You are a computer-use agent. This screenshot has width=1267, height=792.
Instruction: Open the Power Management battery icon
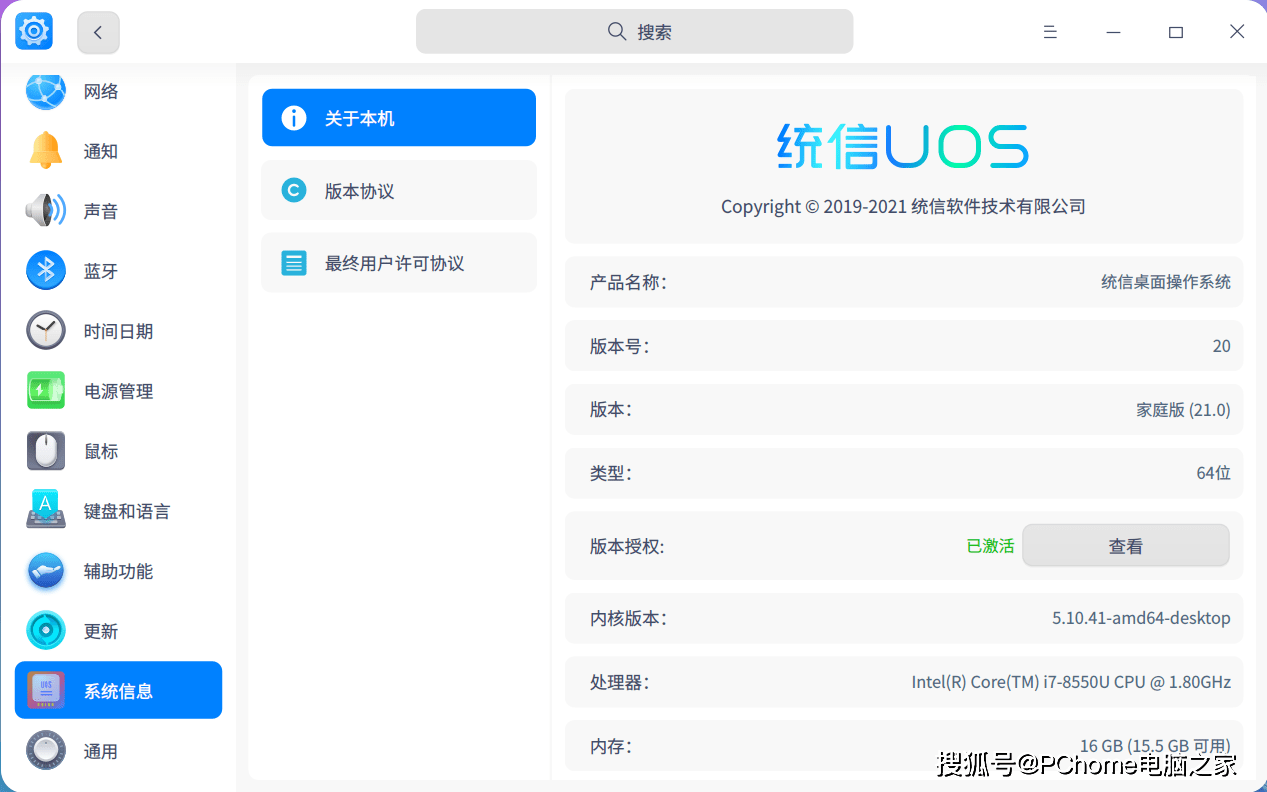45,391
